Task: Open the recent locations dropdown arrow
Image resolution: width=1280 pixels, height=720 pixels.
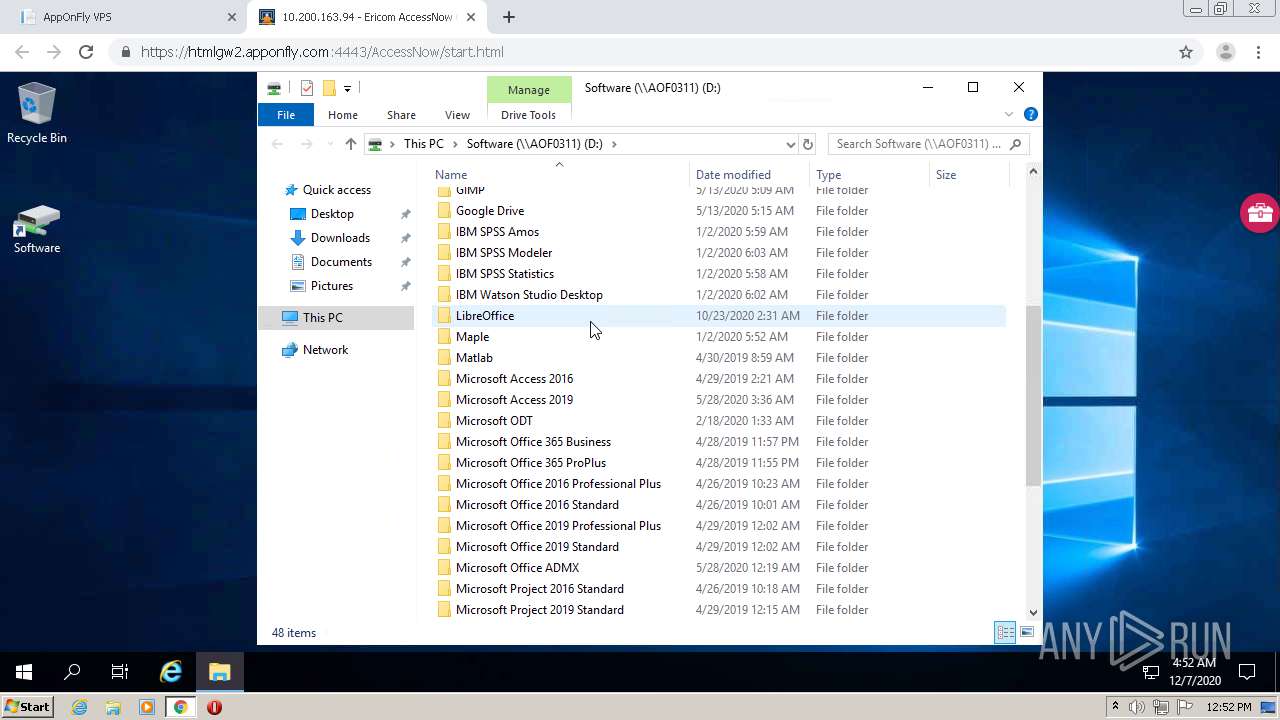Action: coord(331,144)
